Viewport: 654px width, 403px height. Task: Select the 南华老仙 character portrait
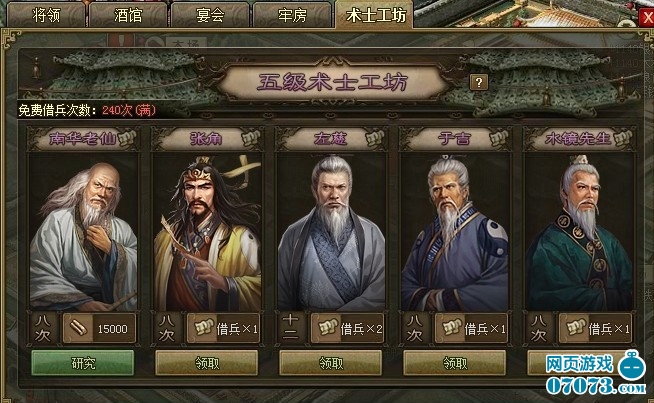click(x=83, y=232)
